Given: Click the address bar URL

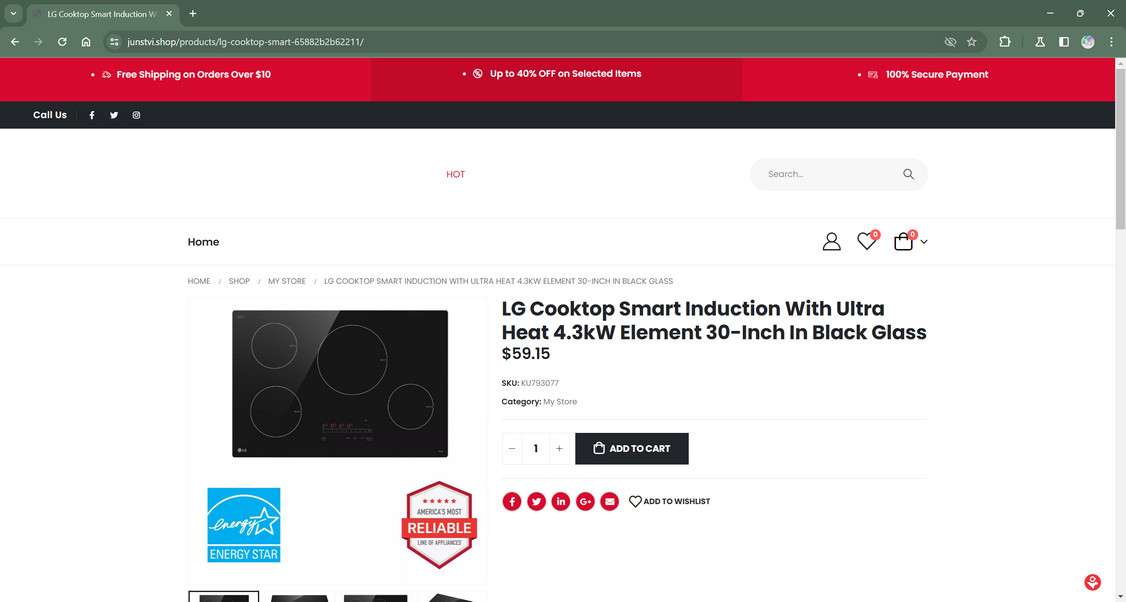Looking at the screenshot, I should 246,42.
